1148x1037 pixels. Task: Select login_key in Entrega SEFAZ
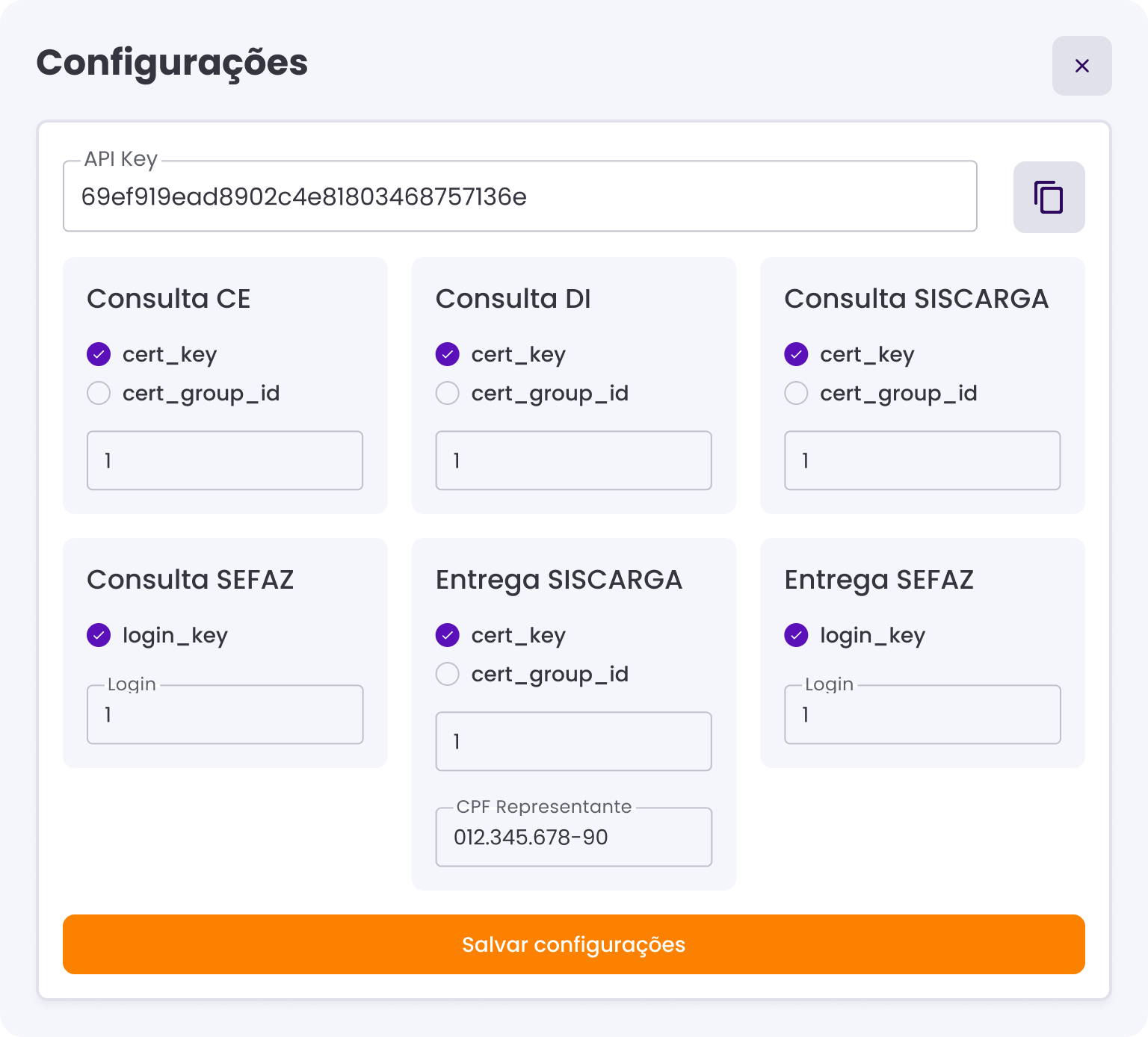point(796,635)
